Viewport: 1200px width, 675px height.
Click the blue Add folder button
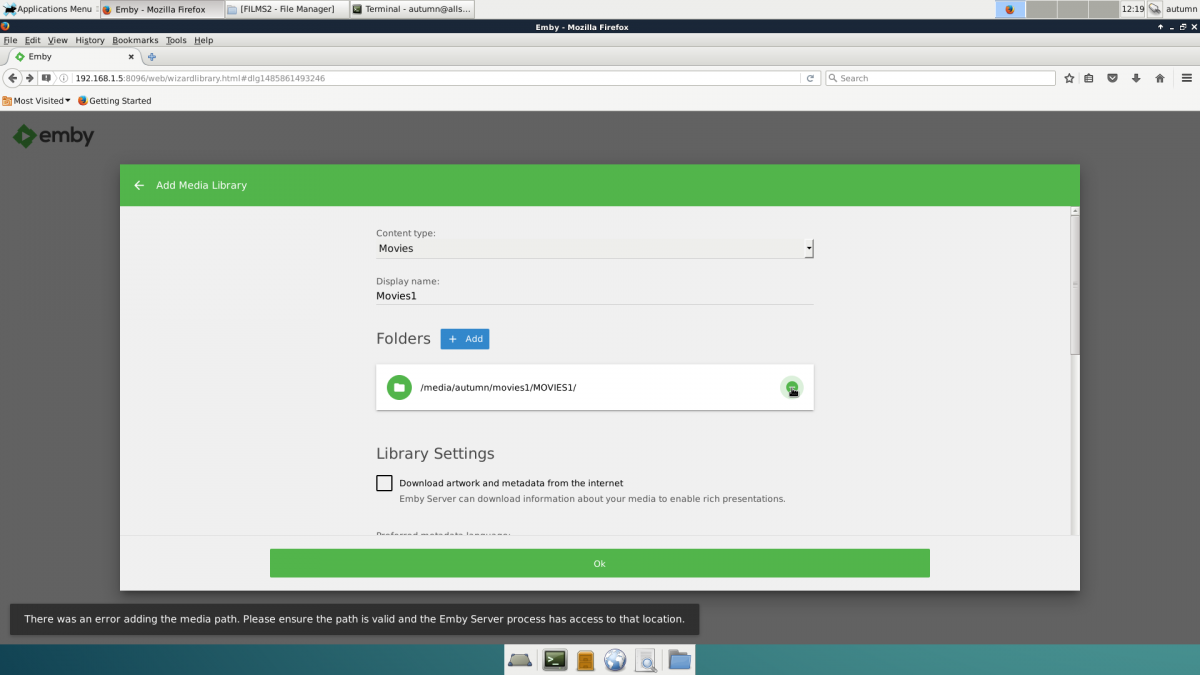(465, 339)
